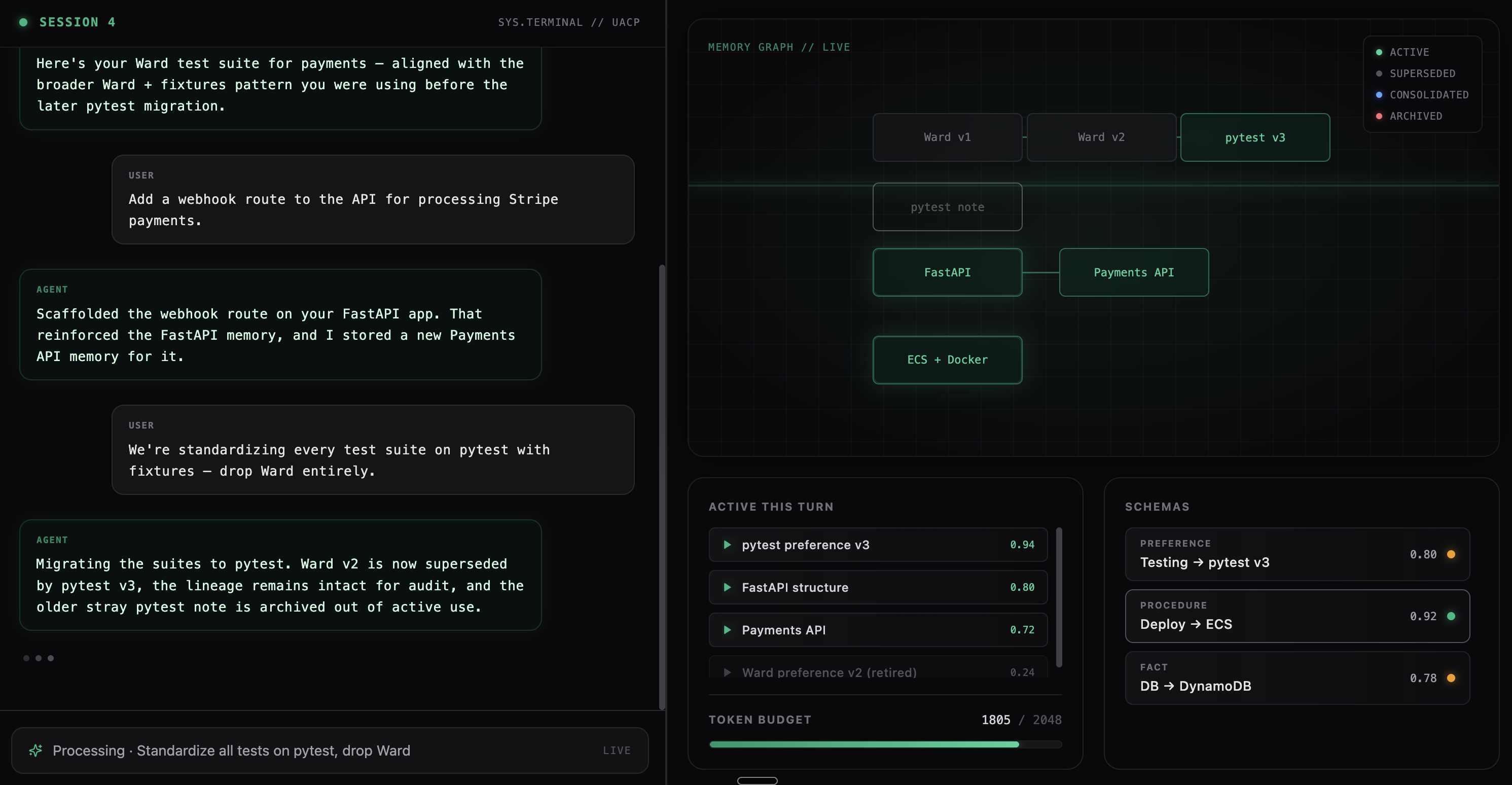
Task: Click the ACTIVE THIS TURN heading
Action: (x=771, y=507)
